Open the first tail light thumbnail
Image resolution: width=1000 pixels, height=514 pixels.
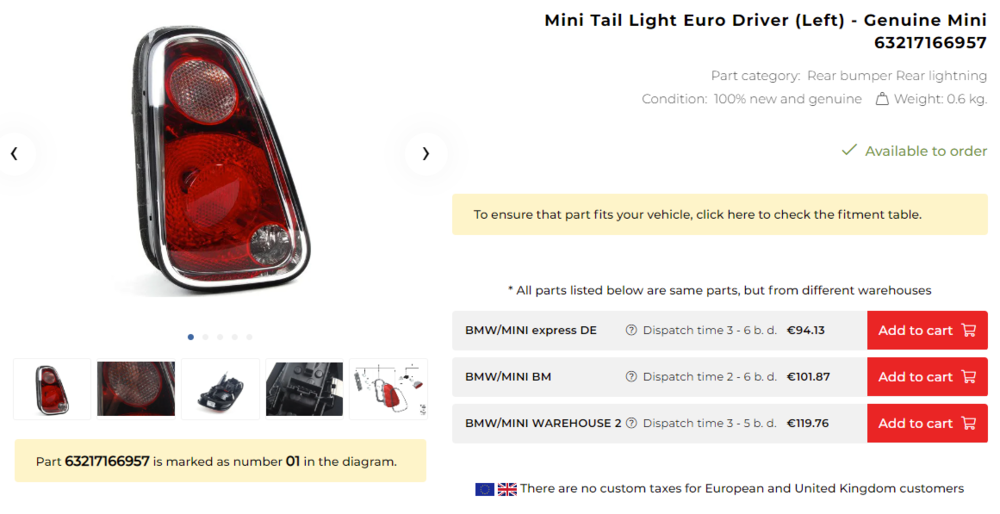coord(52,389)
